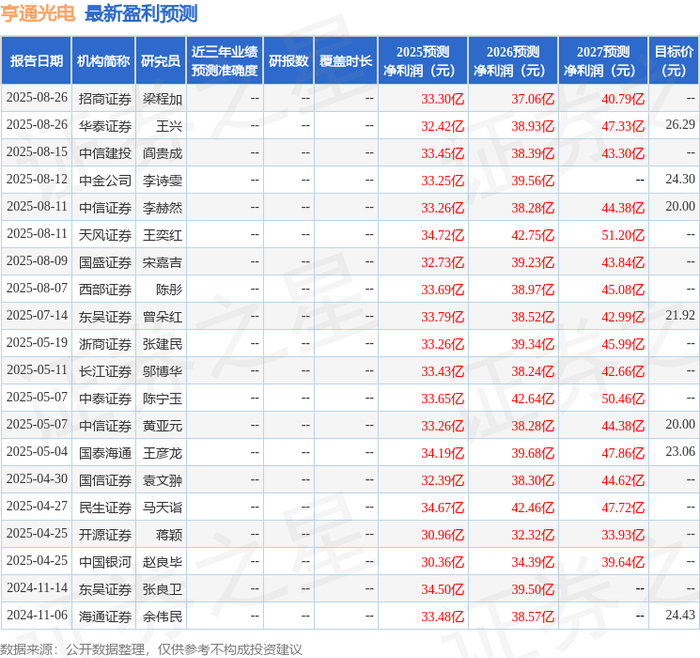Screen dimensions: 700x658
Task: Click the 机构简称 column header
Action: (x=103, y=61)
